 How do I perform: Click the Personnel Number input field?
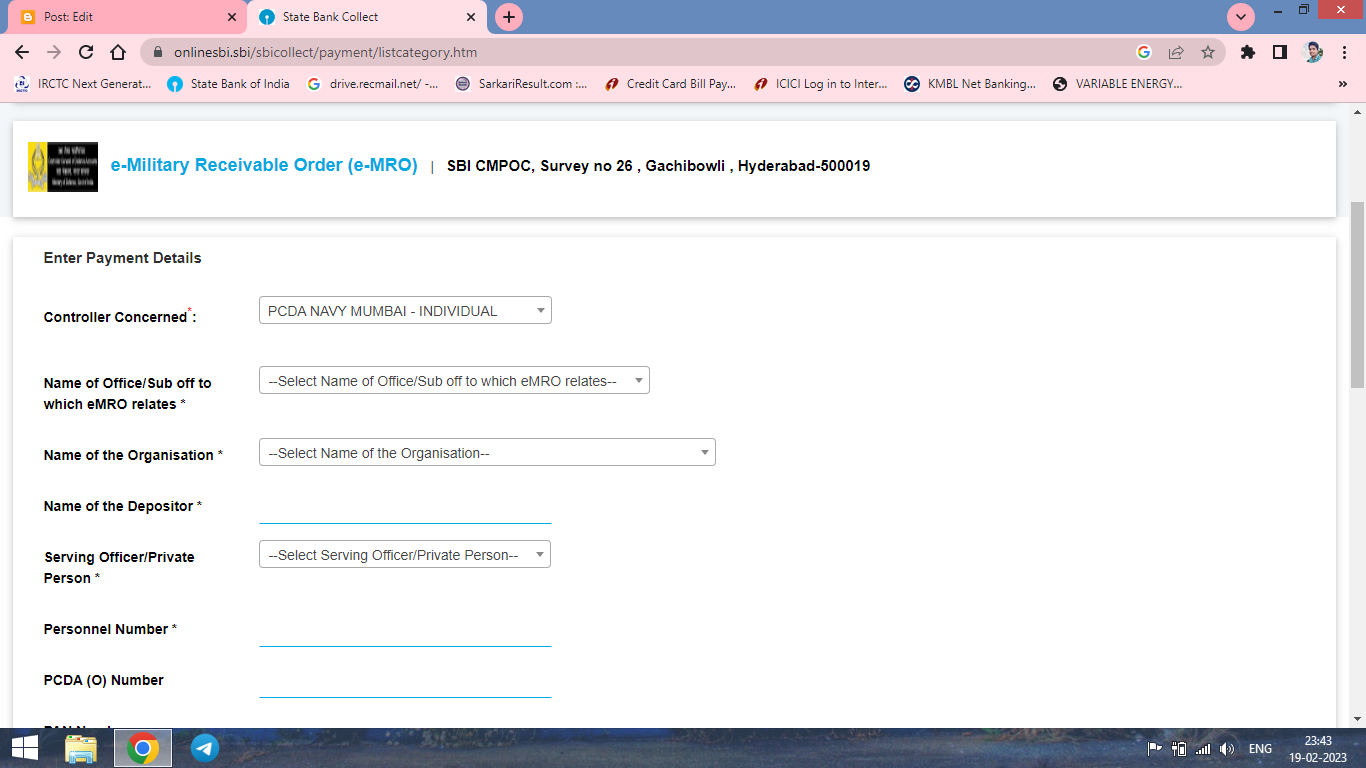[x=405, y=632]
